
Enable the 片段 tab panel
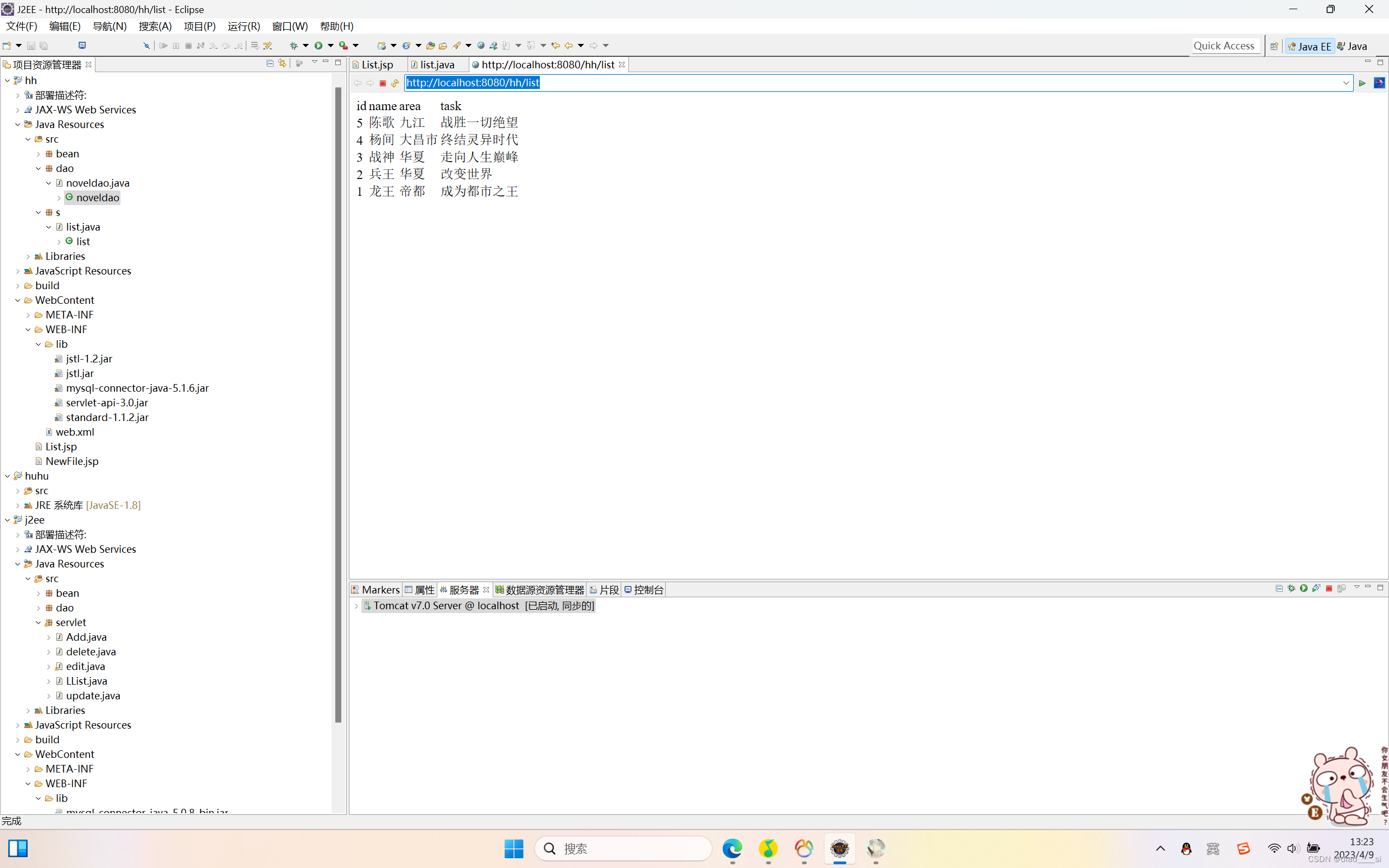click(608, 589)
